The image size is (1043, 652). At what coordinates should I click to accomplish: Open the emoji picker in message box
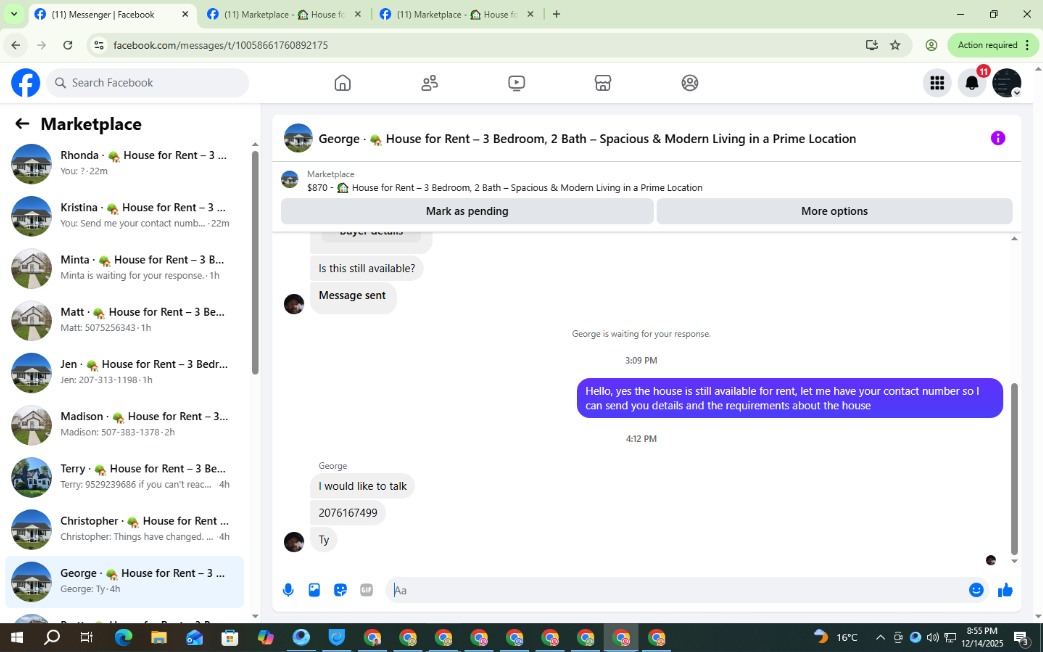[x=976, y=590]
